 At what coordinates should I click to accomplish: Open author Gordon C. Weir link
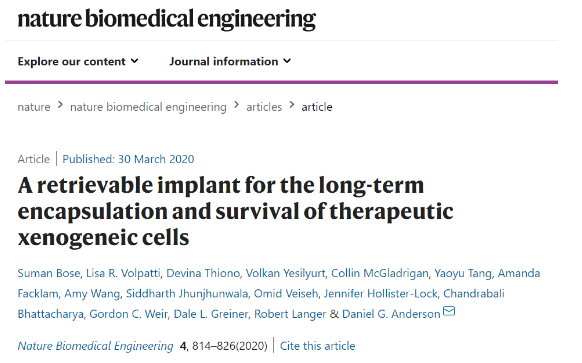click(x=129, y=314)
